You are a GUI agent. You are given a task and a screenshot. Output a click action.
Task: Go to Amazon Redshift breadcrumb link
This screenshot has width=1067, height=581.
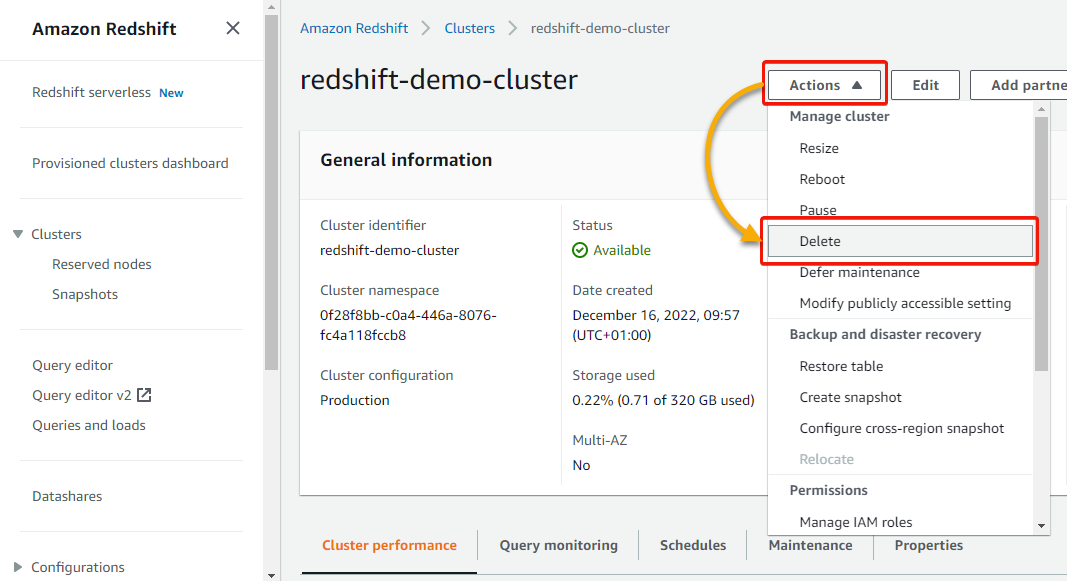354,29
